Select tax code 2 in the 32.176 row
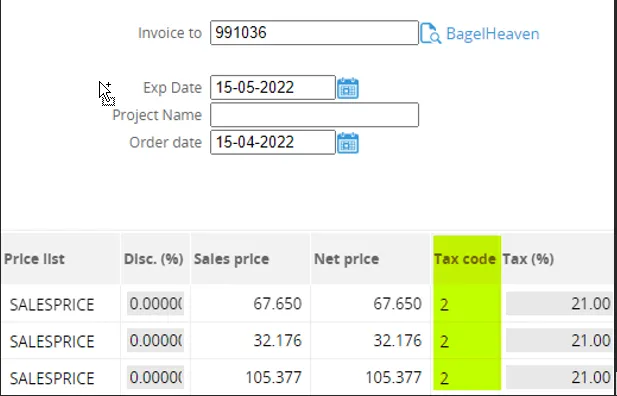Image resolution: width=617 pixels, height=396 pixels. pyautogui.click(x=444, y=342)
